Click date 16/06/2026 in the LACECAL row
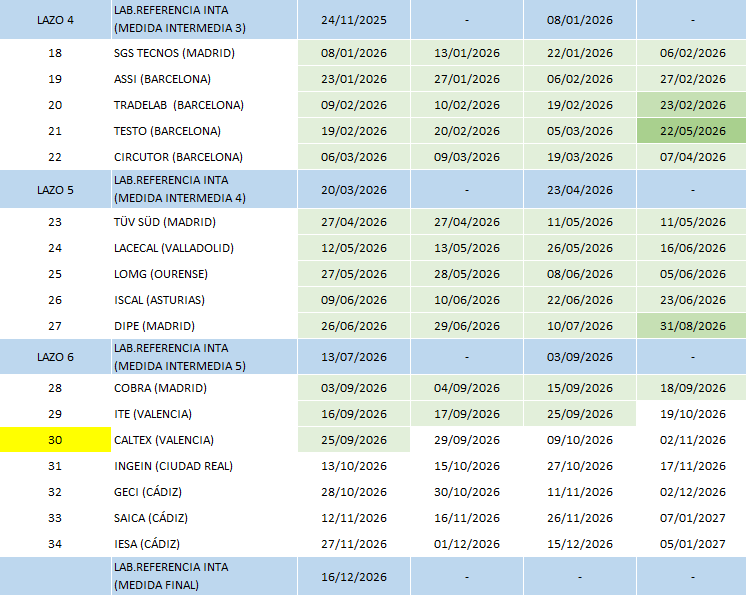Image resolution: width=746 pixels, height=595 pixels. 692,248
